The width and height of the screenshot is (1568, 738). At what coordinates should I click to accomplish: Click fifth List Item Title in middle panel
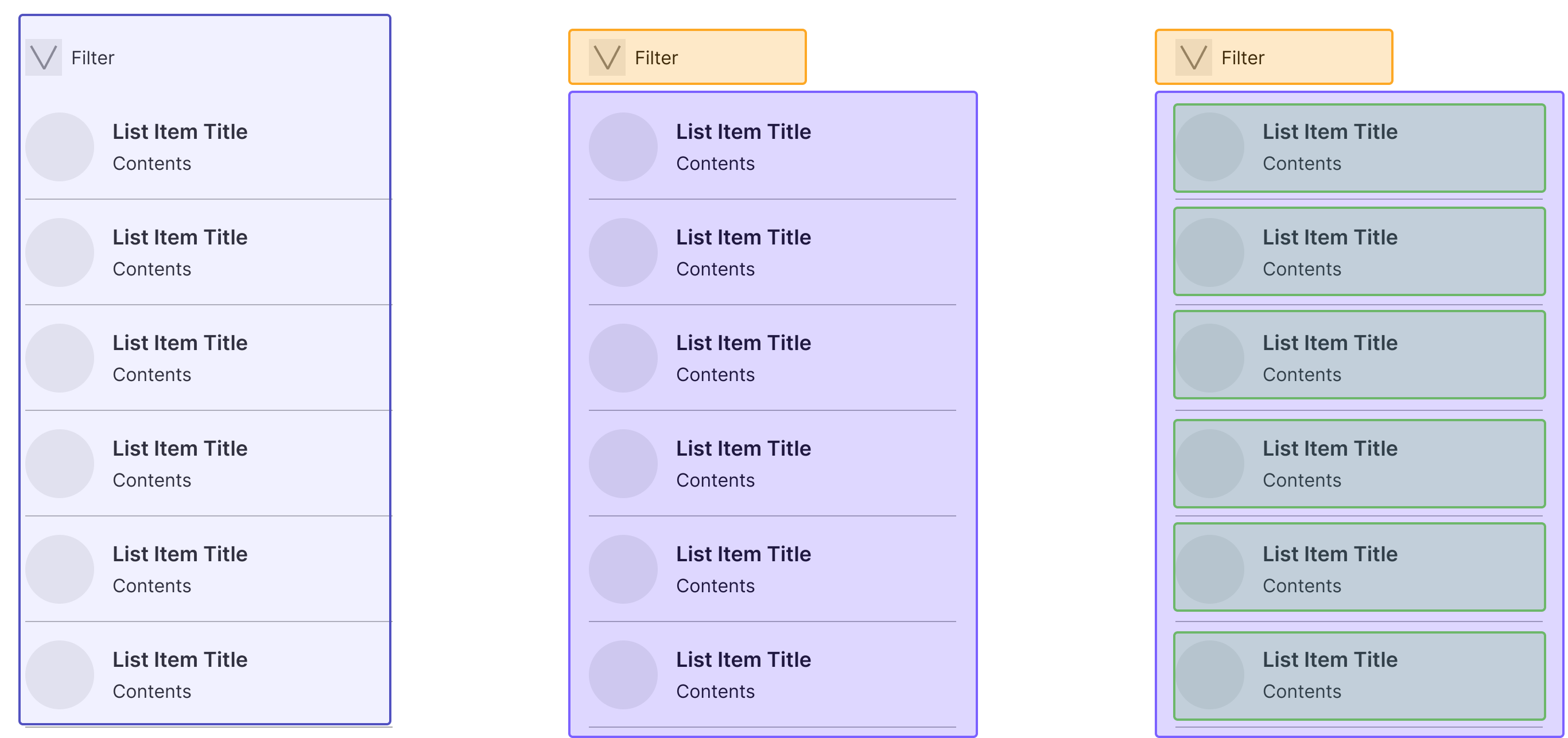(x=743, y=554)
